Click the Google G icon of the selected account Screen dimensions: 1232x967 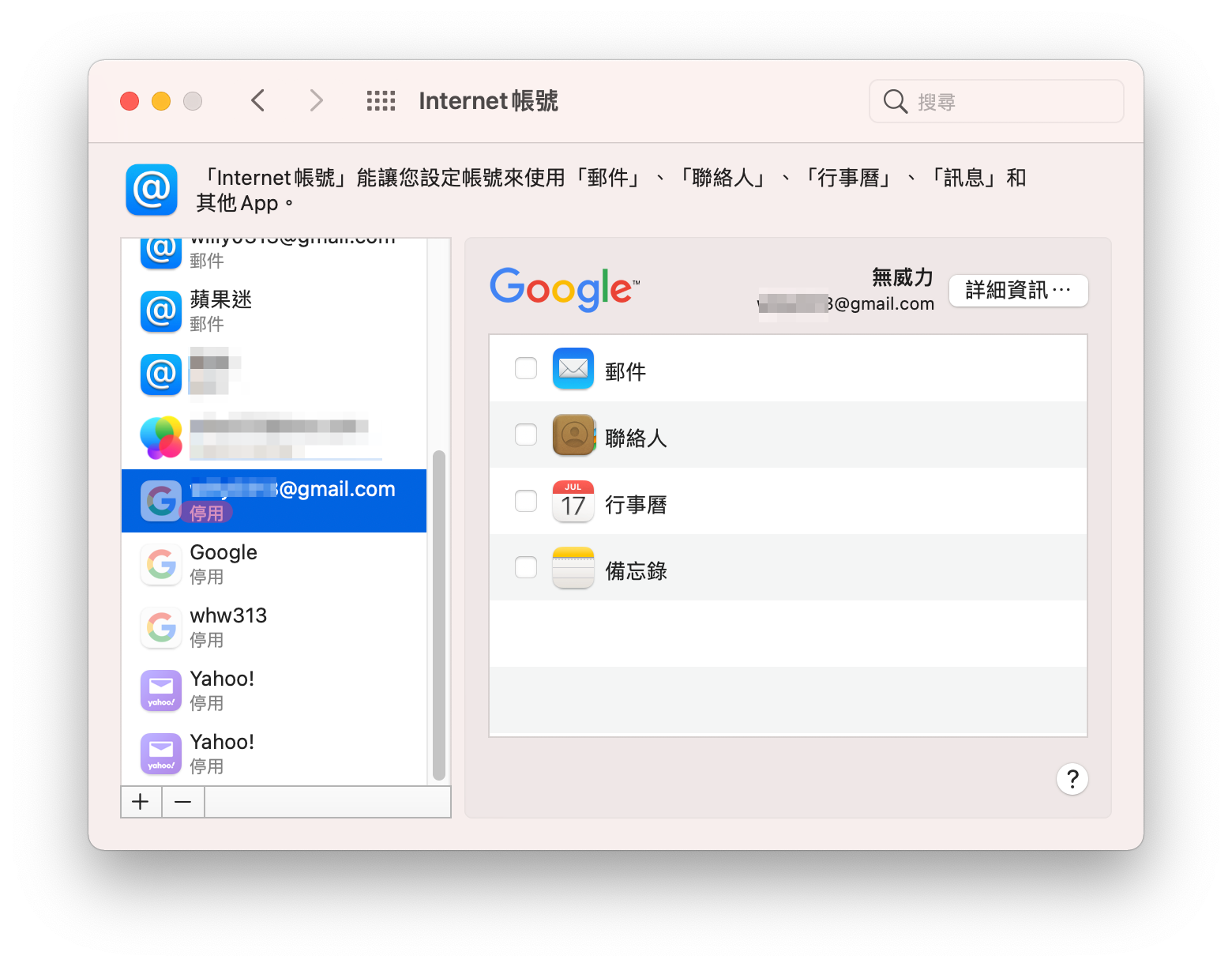click(161, 501)
